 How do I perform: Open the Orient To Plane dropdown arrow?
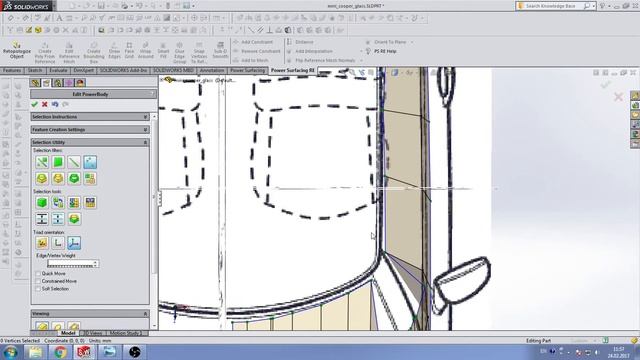(x=412, y=42)
